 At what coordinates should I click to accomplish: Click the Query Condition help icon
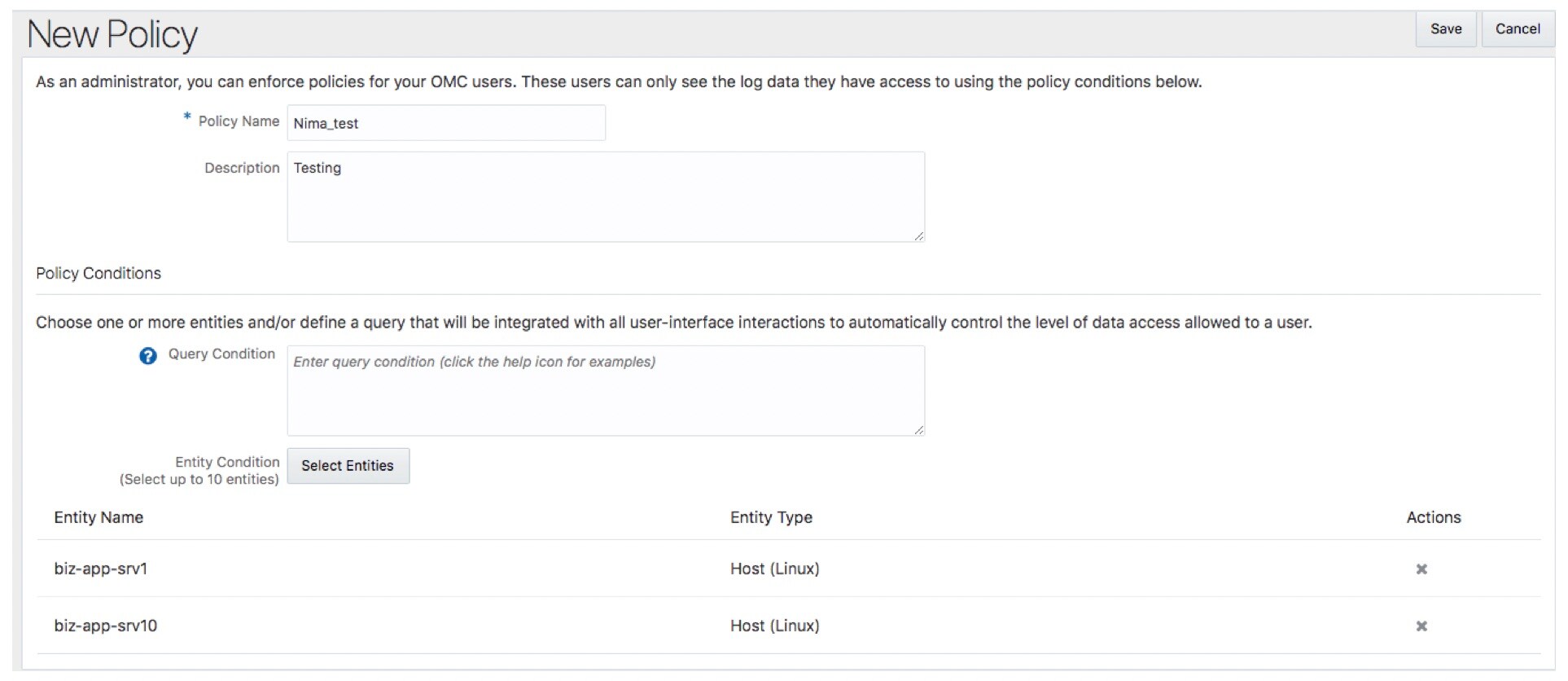click(x=147, y=356)
